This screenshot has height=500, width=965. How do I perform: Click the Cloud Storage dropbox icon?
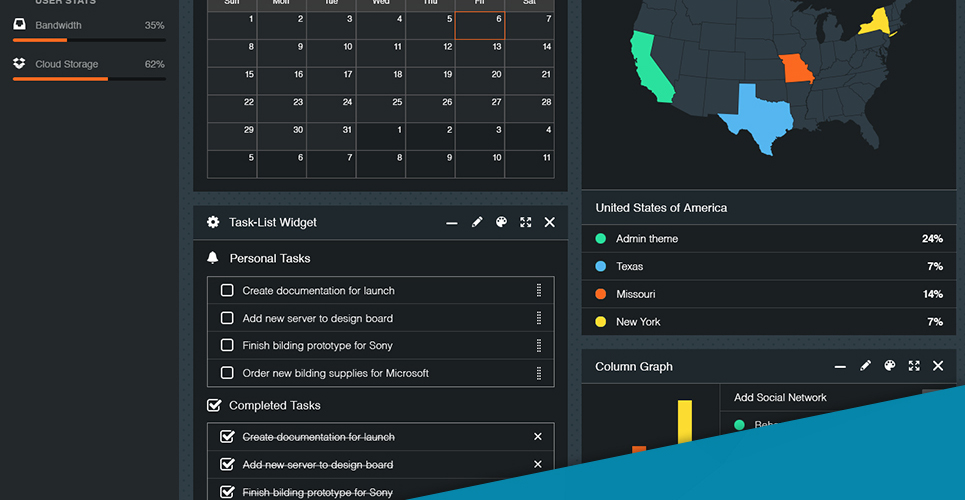click(19, 63)
